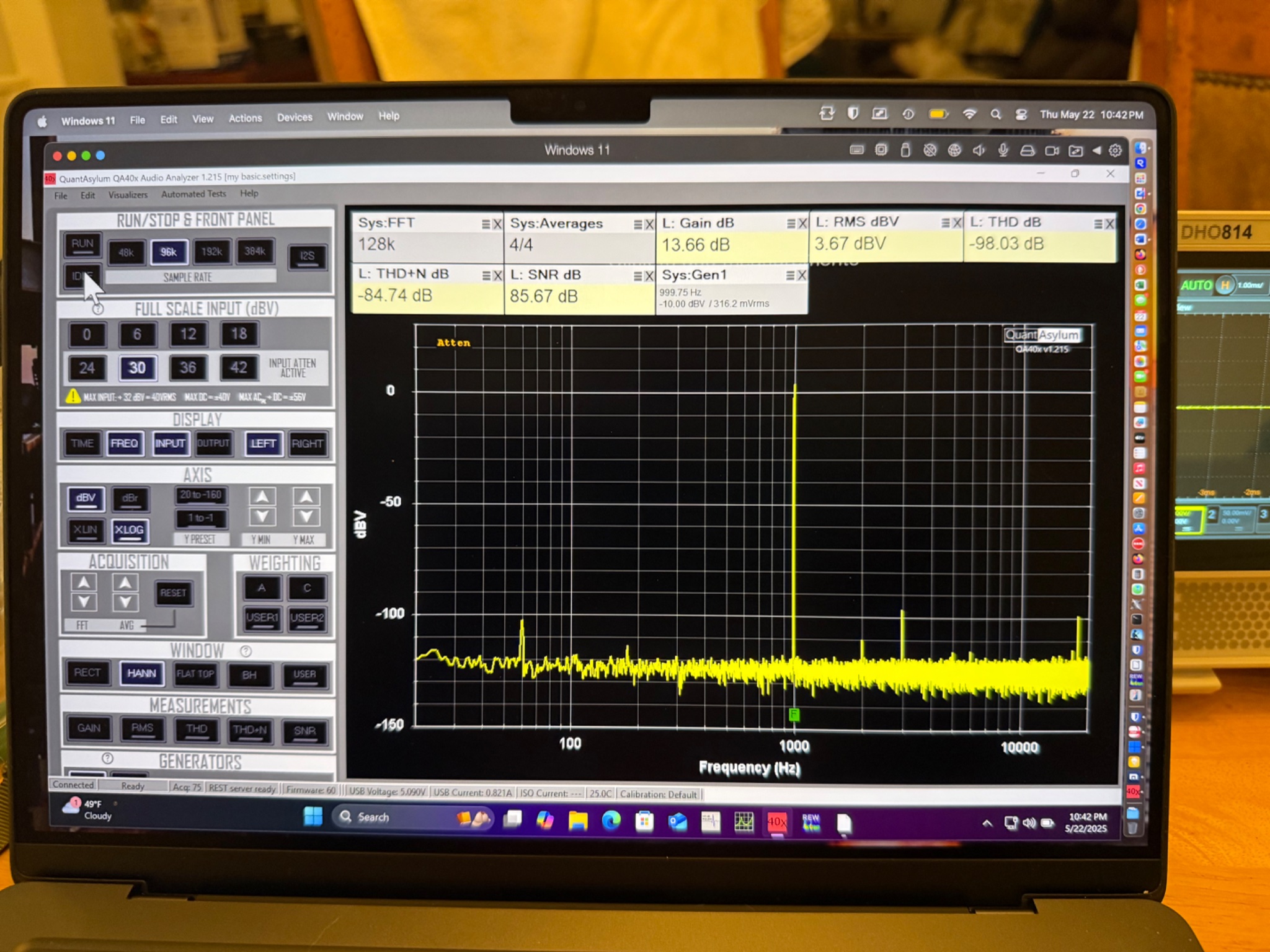Click the green F marker at 1000 Hz

pyautogui.click(x=794, y=715)
